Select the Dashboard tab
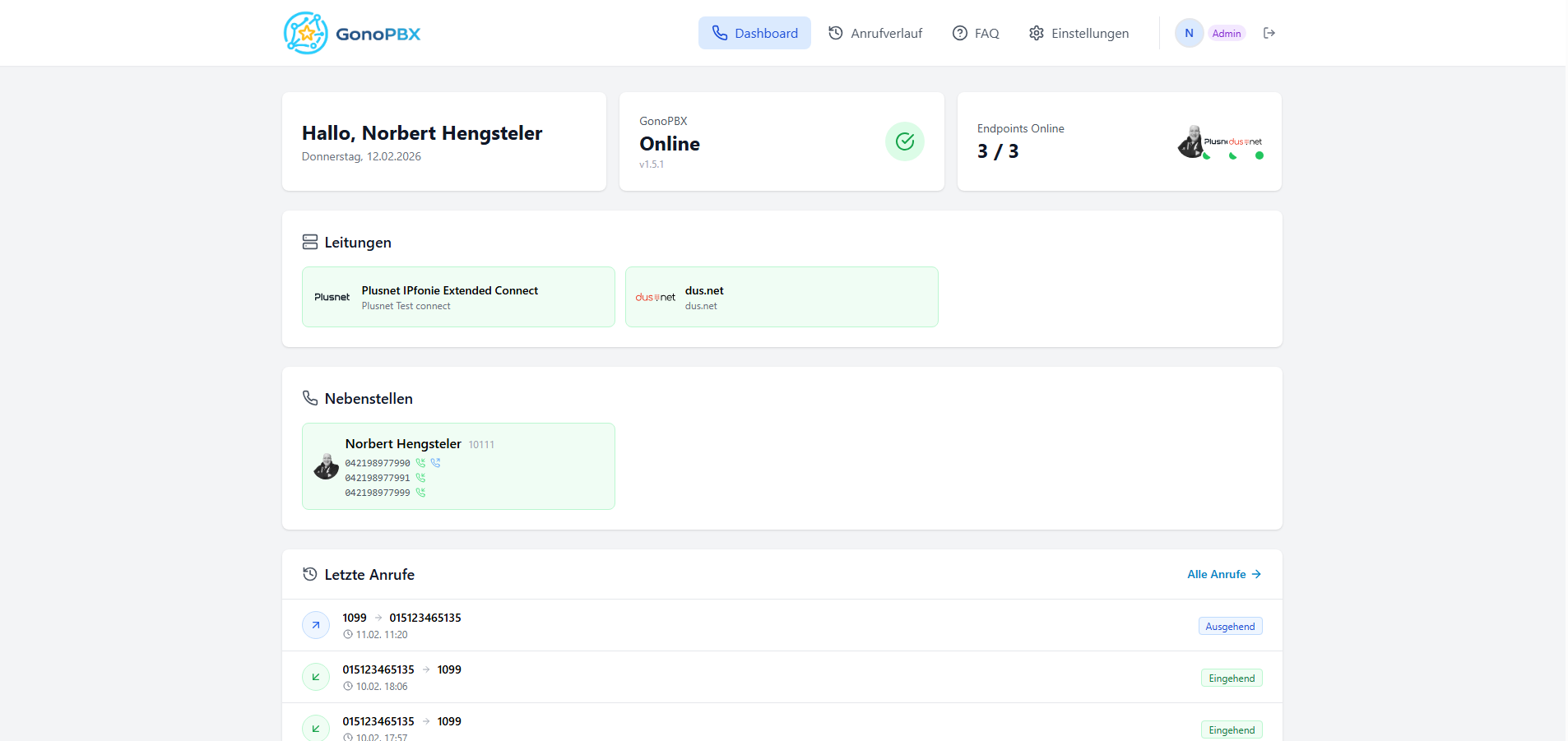This screenshot has width=1568, height=741. tap(754, 32)
